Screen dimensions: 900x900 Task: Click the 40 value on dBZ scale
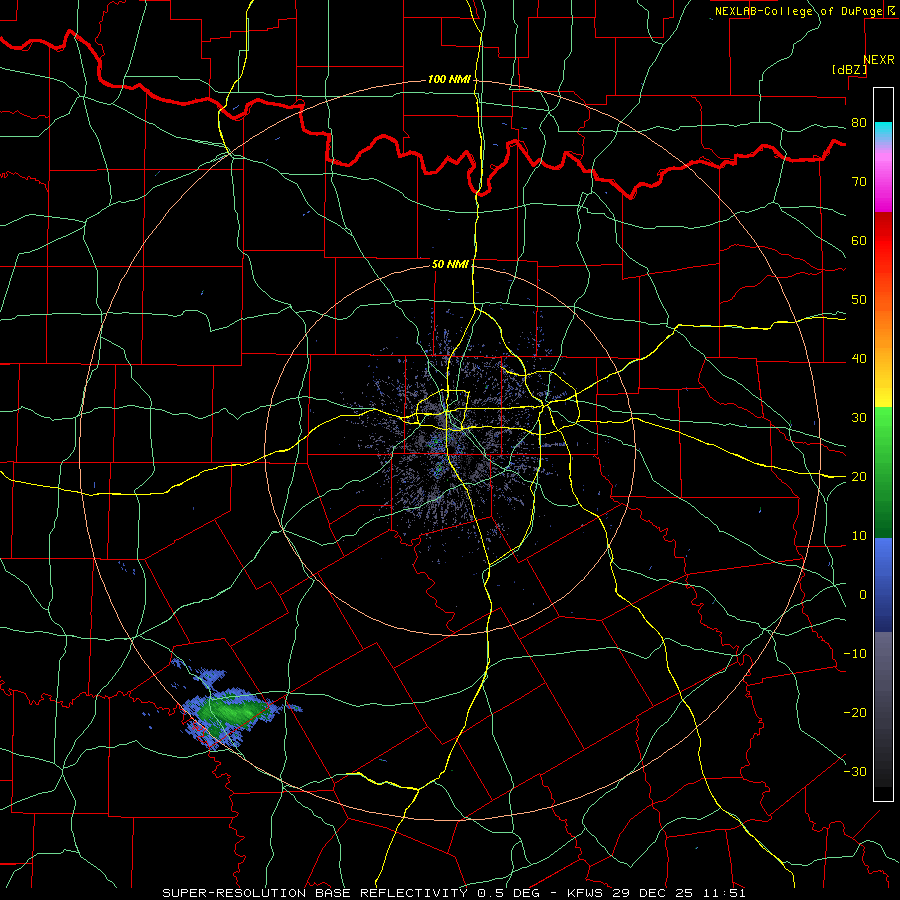coord(859,359)
